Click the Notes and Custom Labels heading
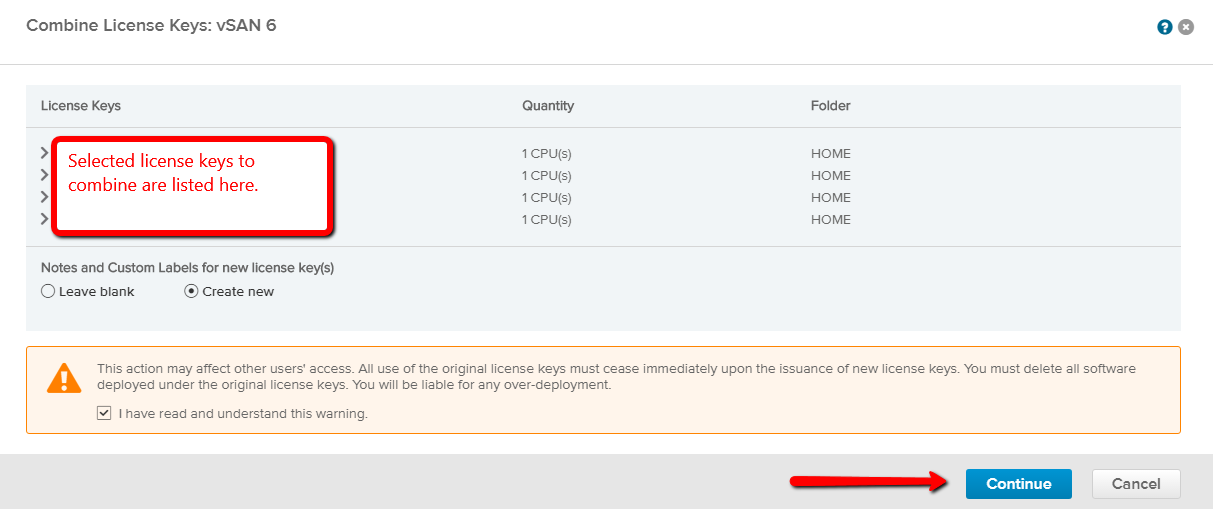This screenshot has width=1213, height=509. pyautogui.click(x=187, y=268)
